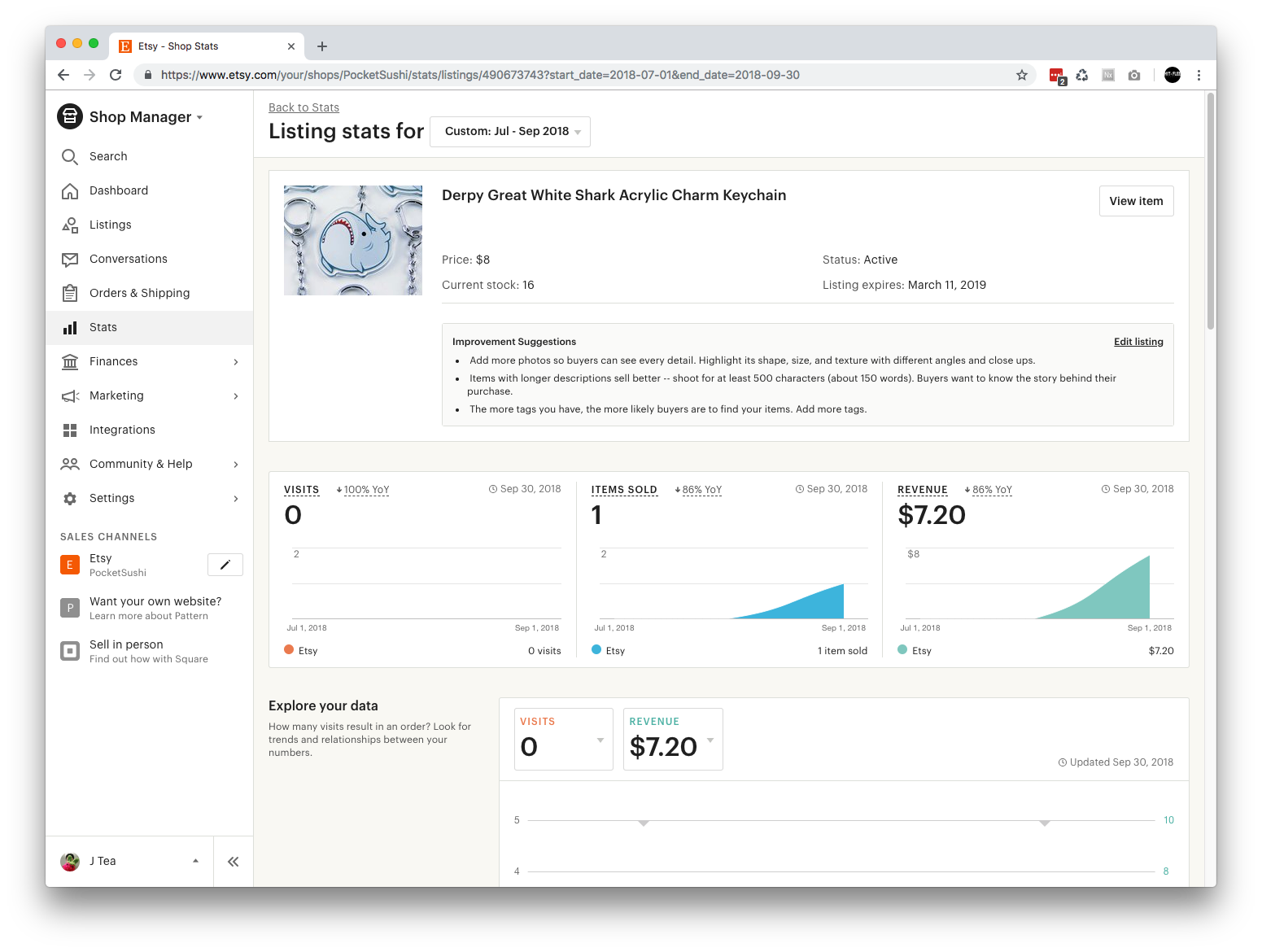This screenshot has height=952, width=1262.
Task: Click the Pattern 'P' channel icon
Action: click(x=70, y=608)
